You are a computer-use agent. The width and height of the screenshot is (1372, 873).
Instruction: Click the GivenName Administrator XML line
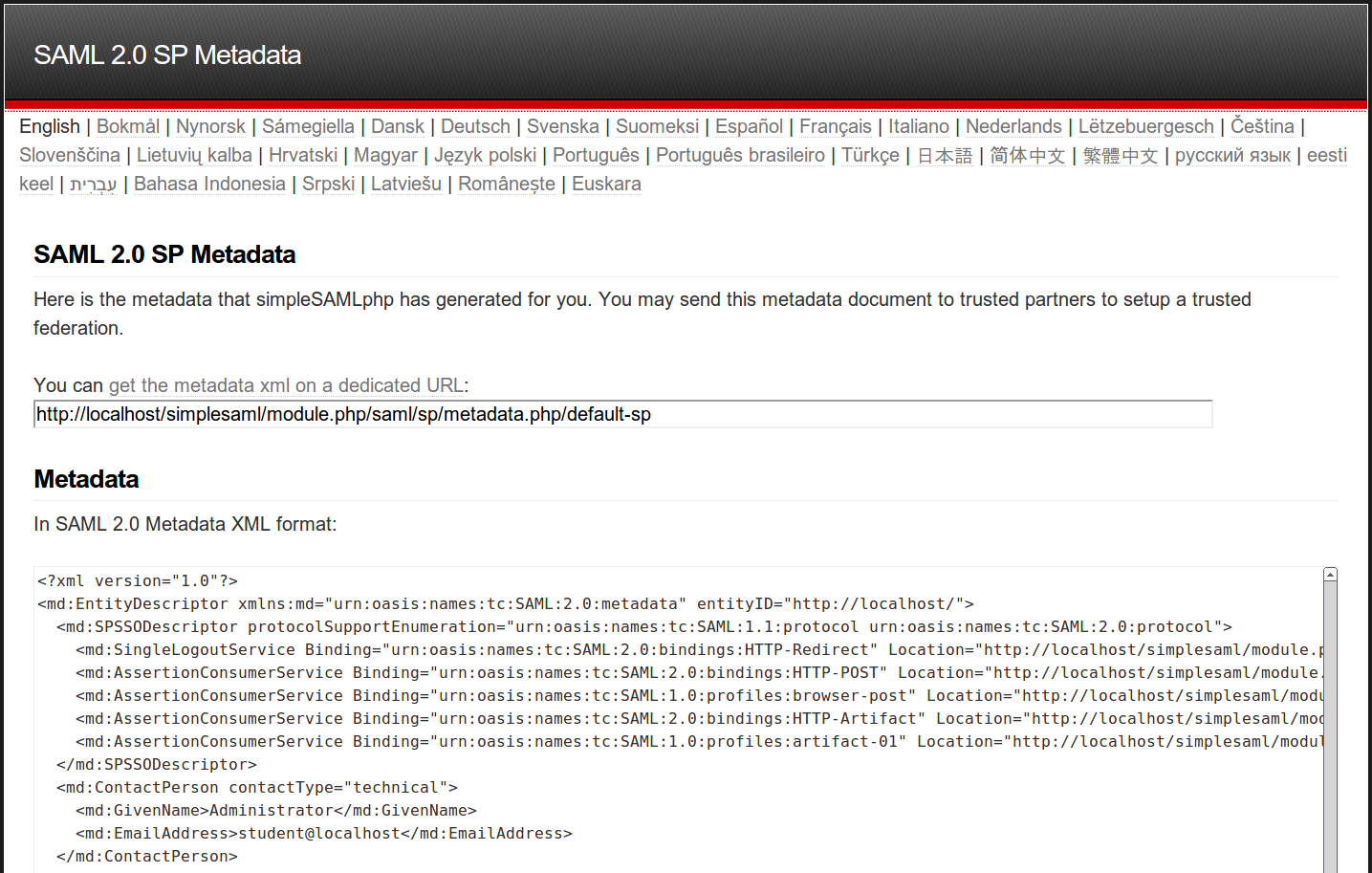[276, 810]
